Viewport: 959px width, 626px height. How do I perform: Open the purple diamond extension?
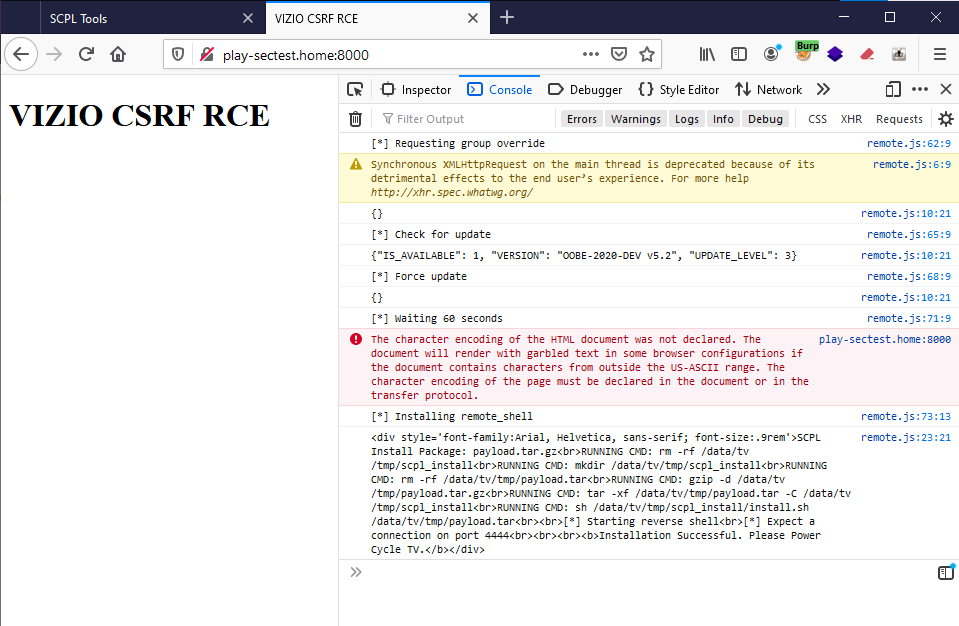[x=835, y=54]
